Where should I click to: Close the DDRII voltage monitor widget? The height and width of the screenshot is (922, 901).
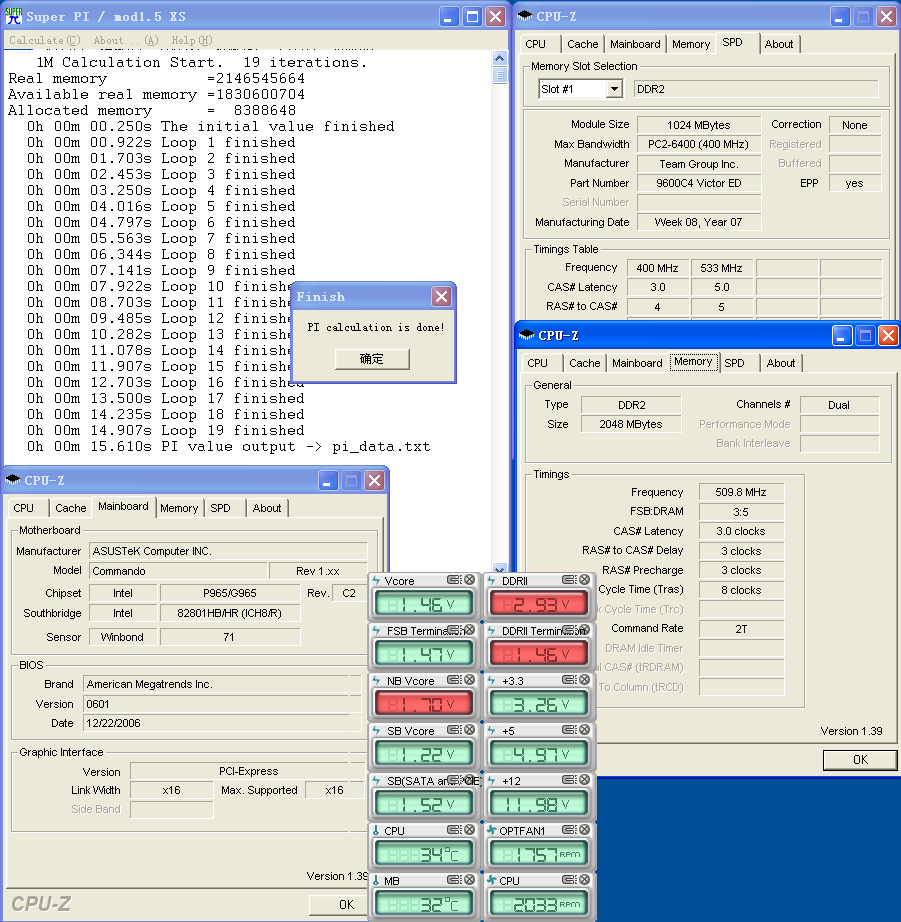click(x=585, y=580)
